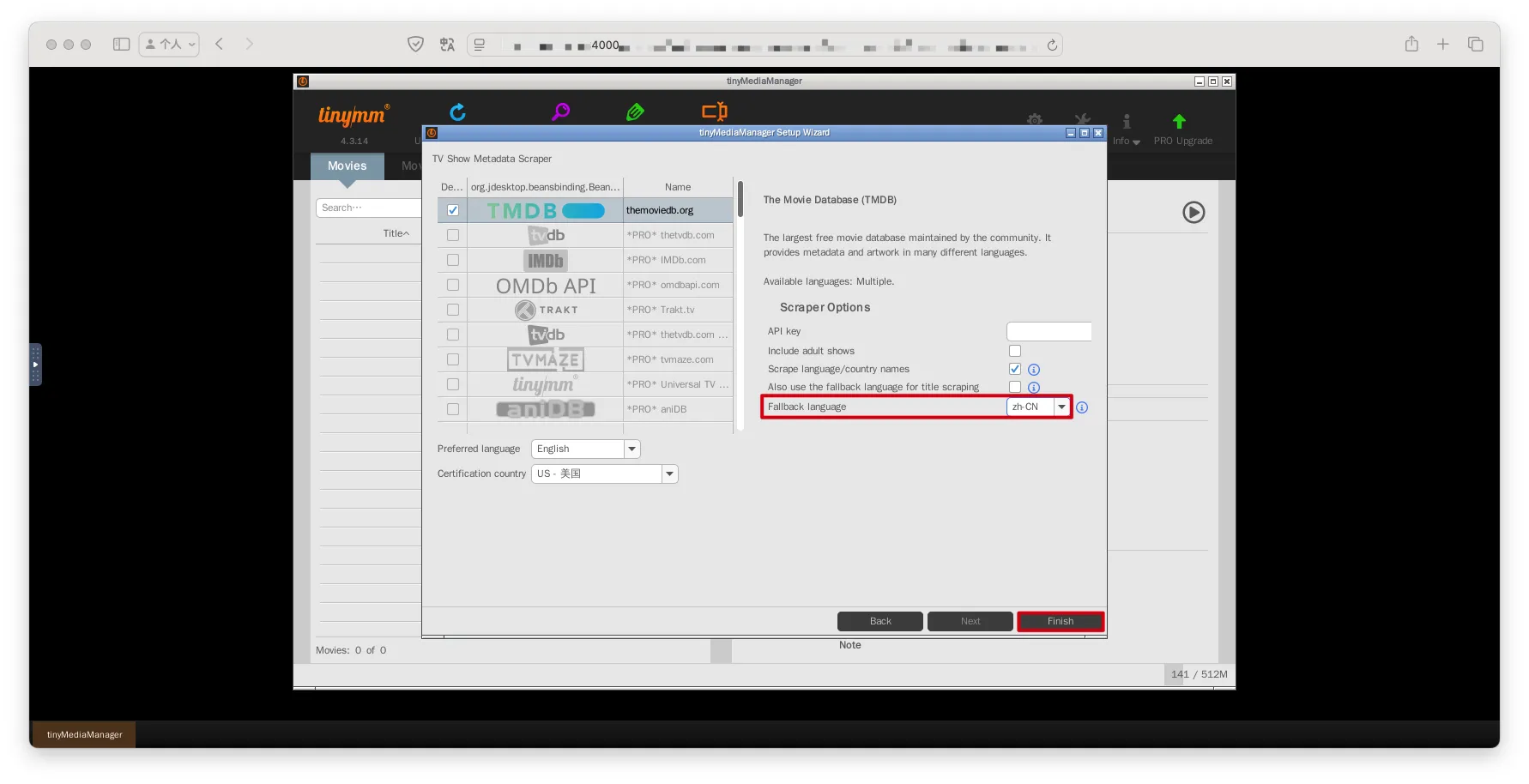Select the tinyMediaManager tab in bottom bar
Image resolution: width=1529 pixels, height=784 pixels.
pos(84,734)
